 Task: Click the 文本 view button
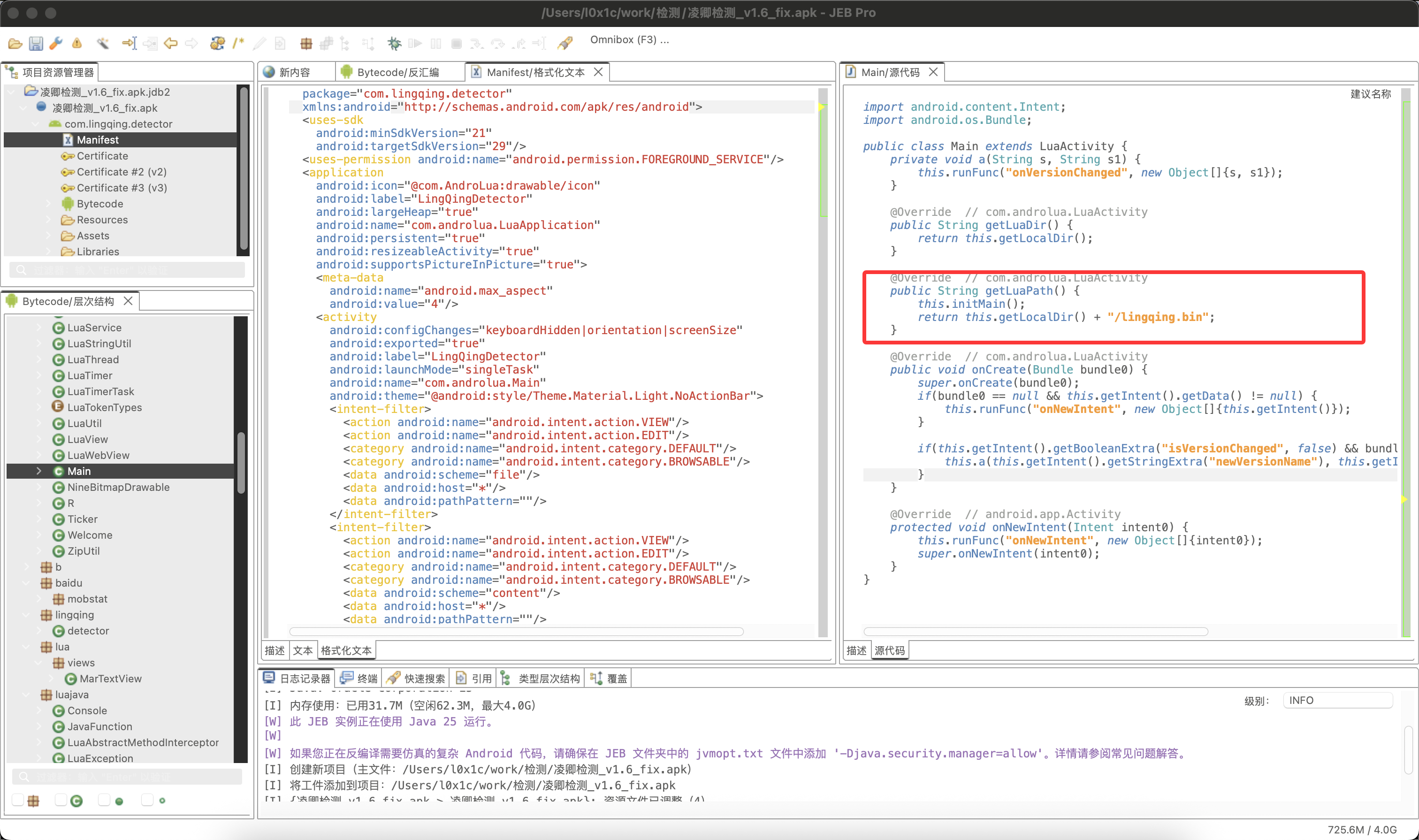[302, 650]
